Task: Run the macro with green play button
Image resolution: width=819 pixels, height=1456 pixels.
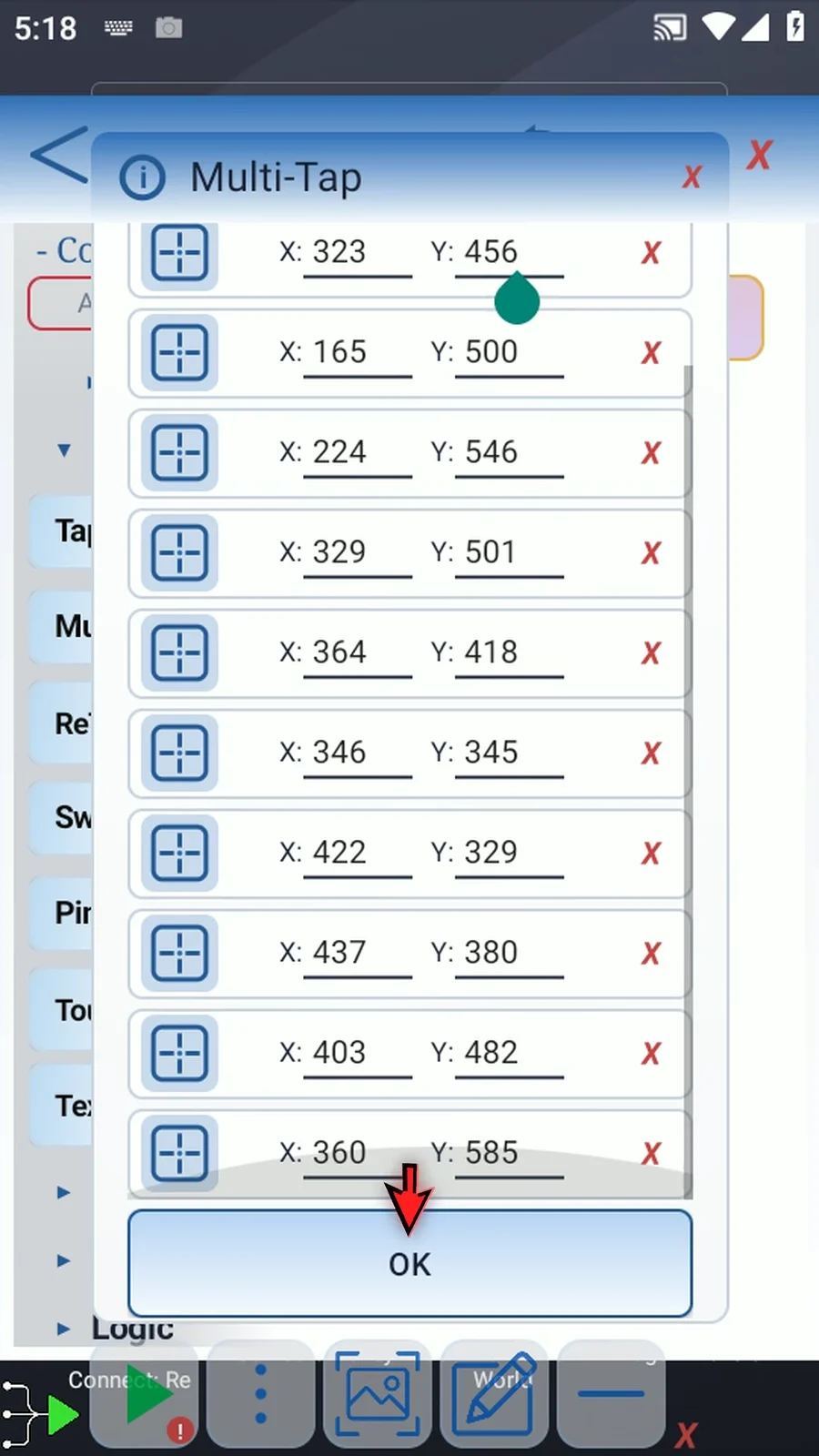Action: [147, 1393]
